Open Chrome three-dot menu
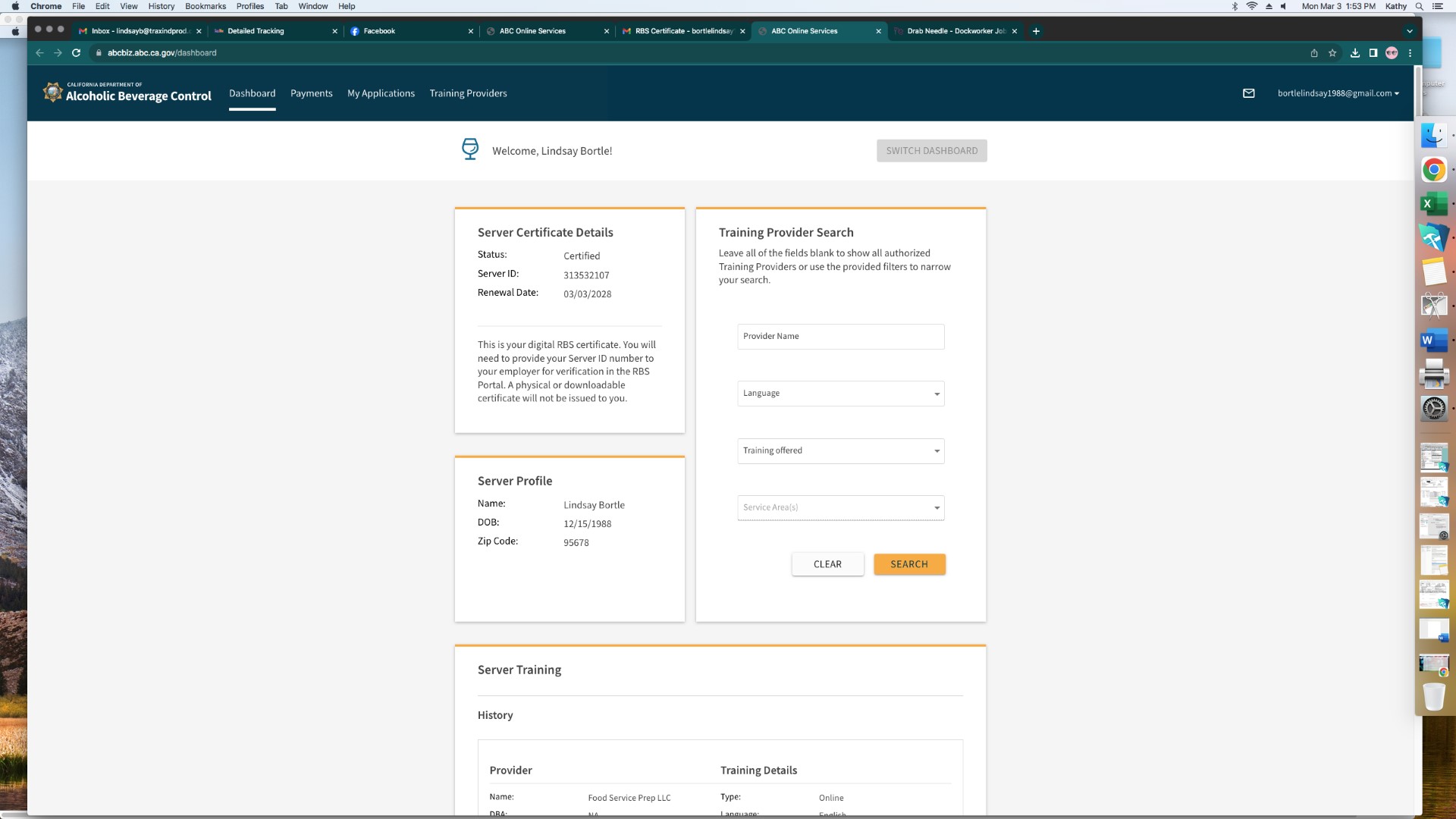The image size is (1456, 819). pyautogui.click(x=1410, y=53)
